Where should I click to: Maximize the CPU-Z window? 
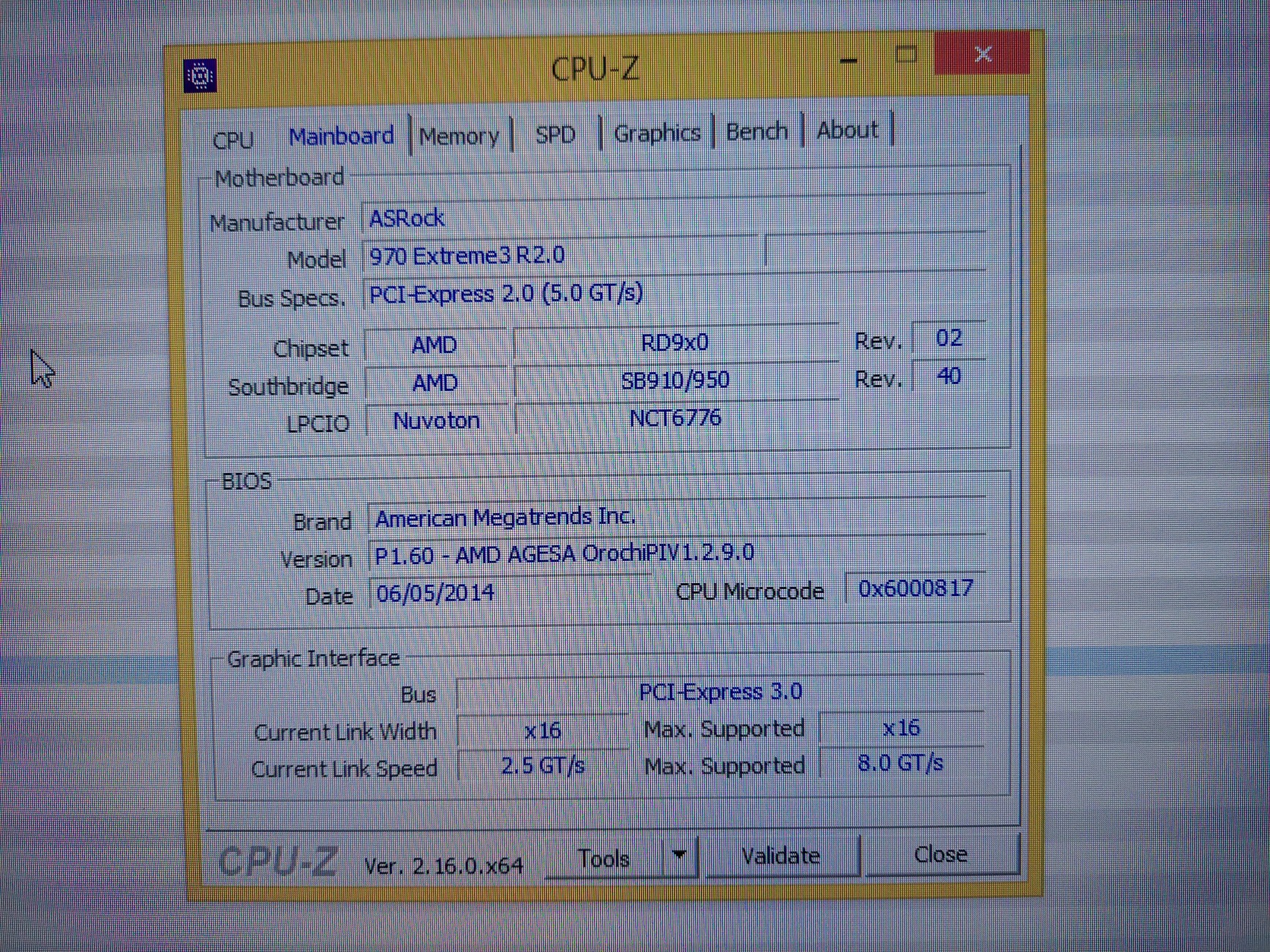905,55
